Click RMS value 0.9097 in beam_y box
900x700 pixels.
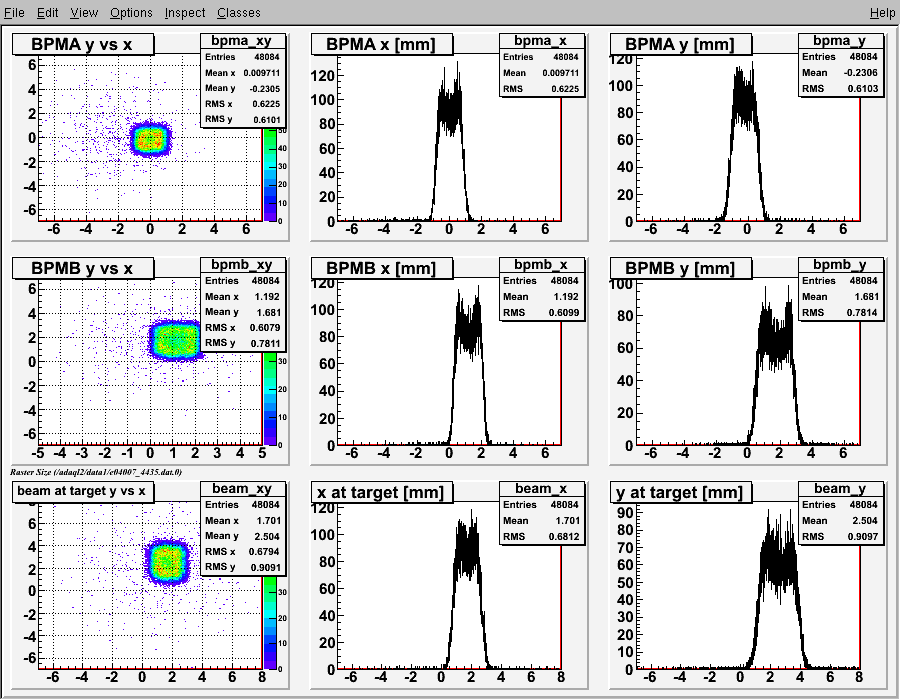pos(863,536)
